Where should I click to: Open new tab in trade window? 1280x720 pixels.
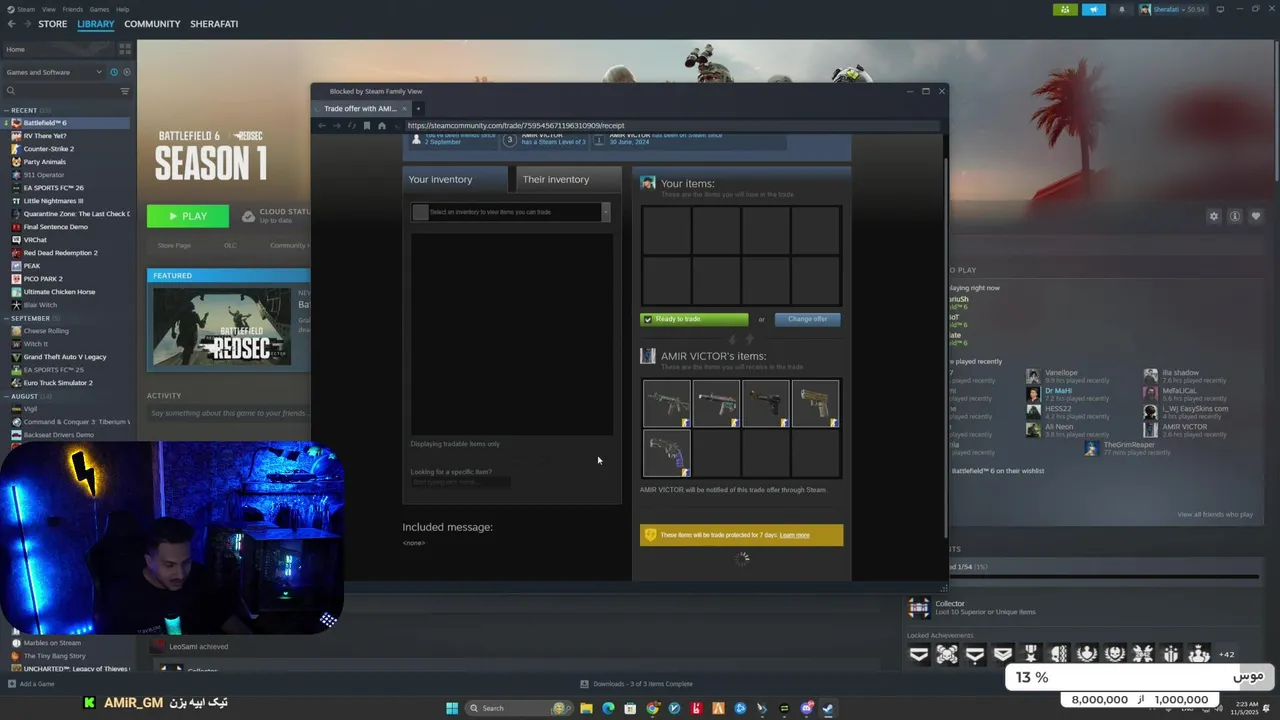[418, 108]
